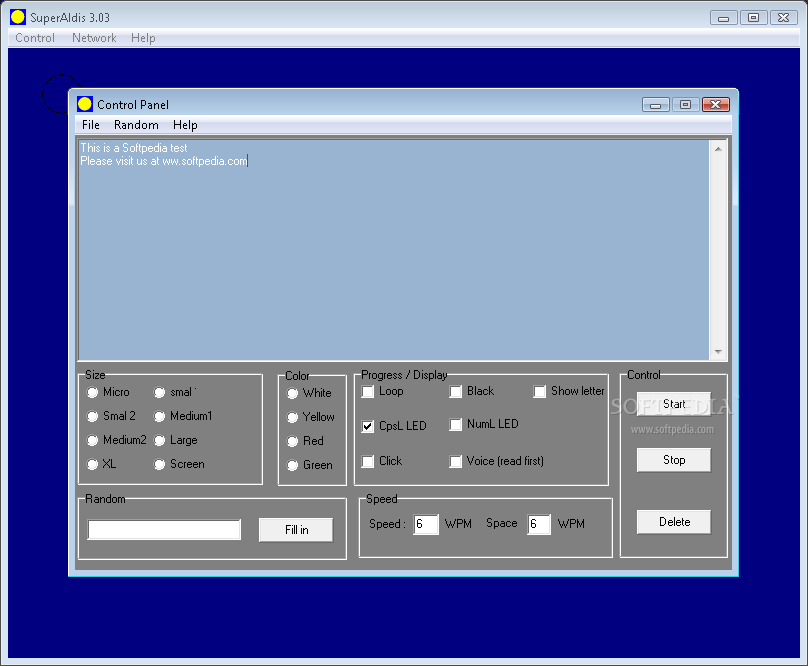Image resolution: width=808 pixels, height=666 pixels.
Task: Enable the Loop checkbox
Action: (367, 392)
